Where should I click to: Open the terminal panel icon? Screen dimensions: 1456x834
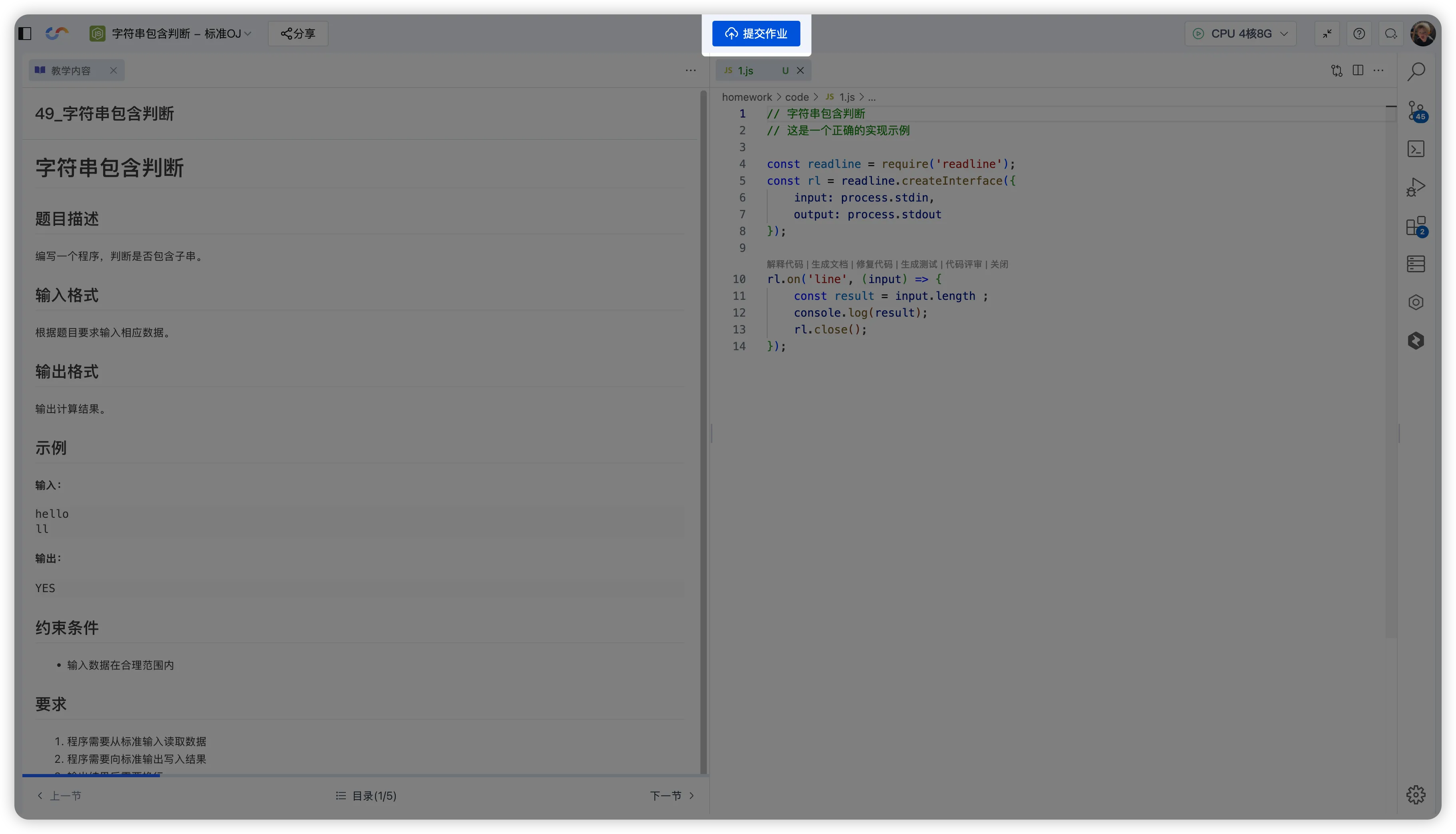tap(1416, 149)
